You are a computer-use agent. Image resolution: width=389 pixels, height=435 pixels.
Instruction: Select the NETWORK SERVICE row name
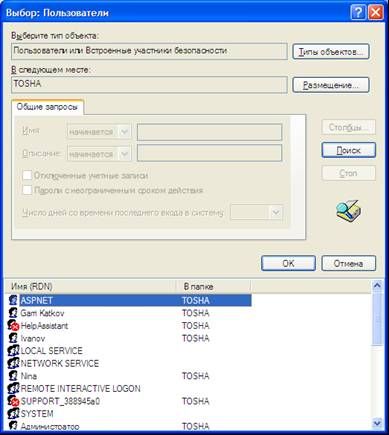[60, 363]
